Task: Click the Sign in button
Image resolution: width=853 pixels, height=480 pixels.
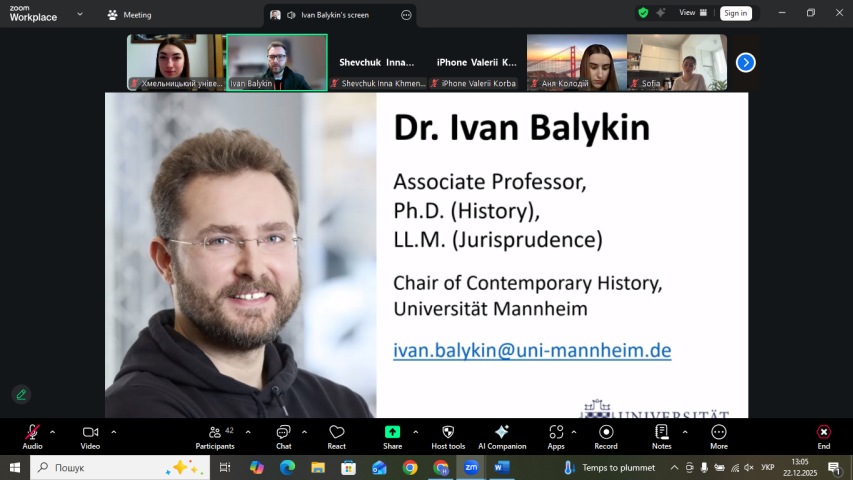Action: [736, 13]
